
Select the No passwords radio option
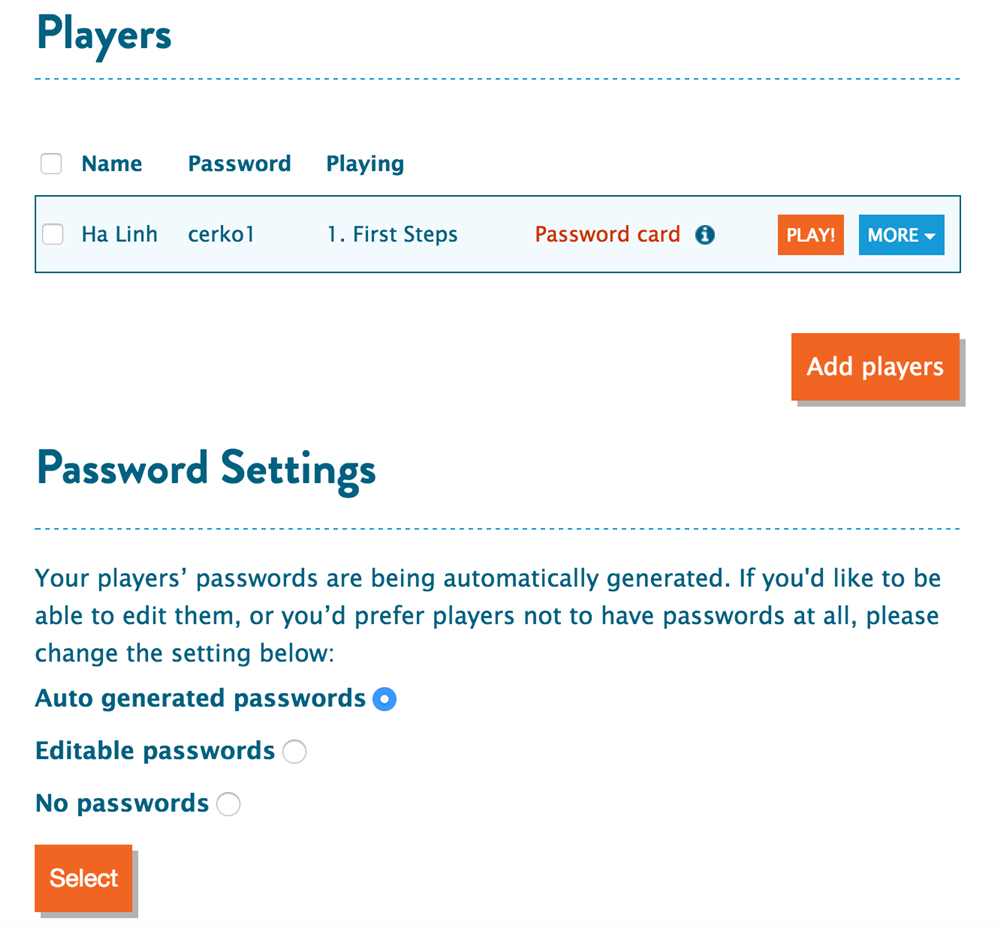[228, 804]
